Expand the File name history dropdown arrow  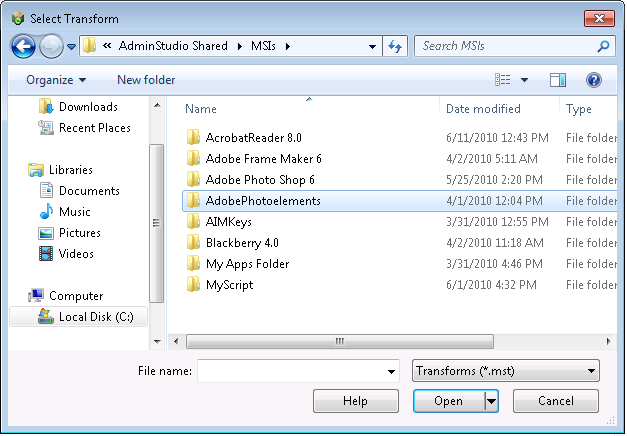point(391,372)
